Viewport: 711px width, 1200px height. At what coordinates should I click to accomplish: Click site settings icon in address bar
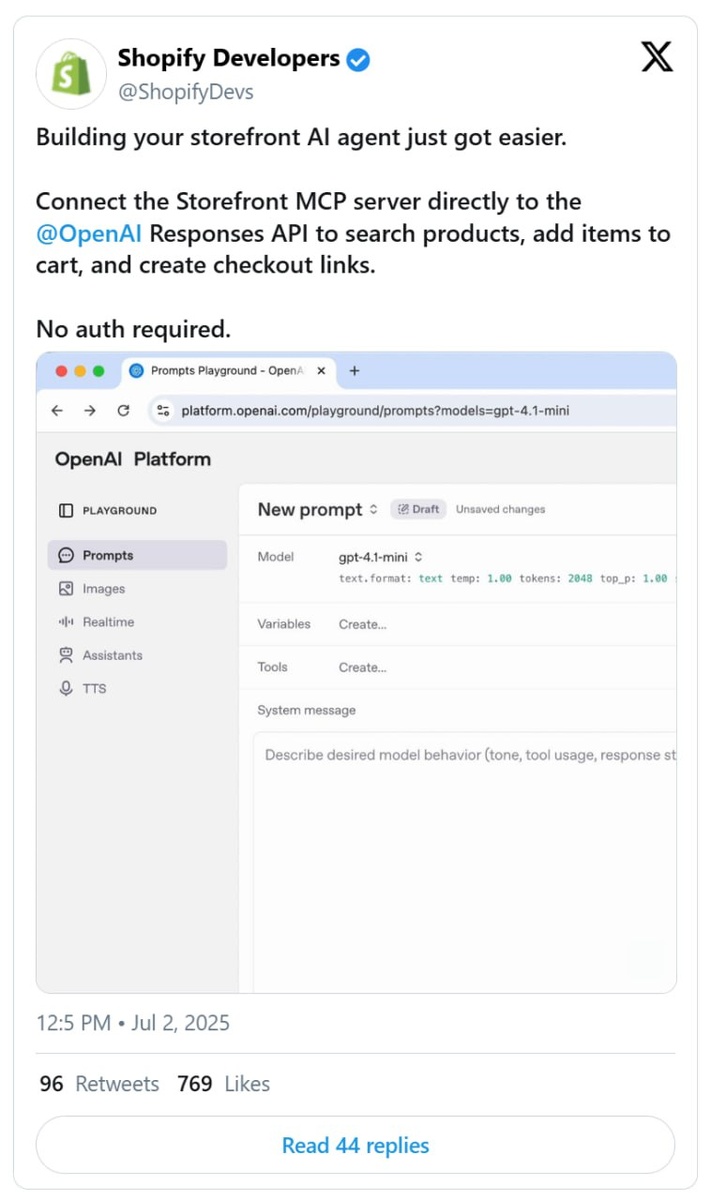coord(164,410)
